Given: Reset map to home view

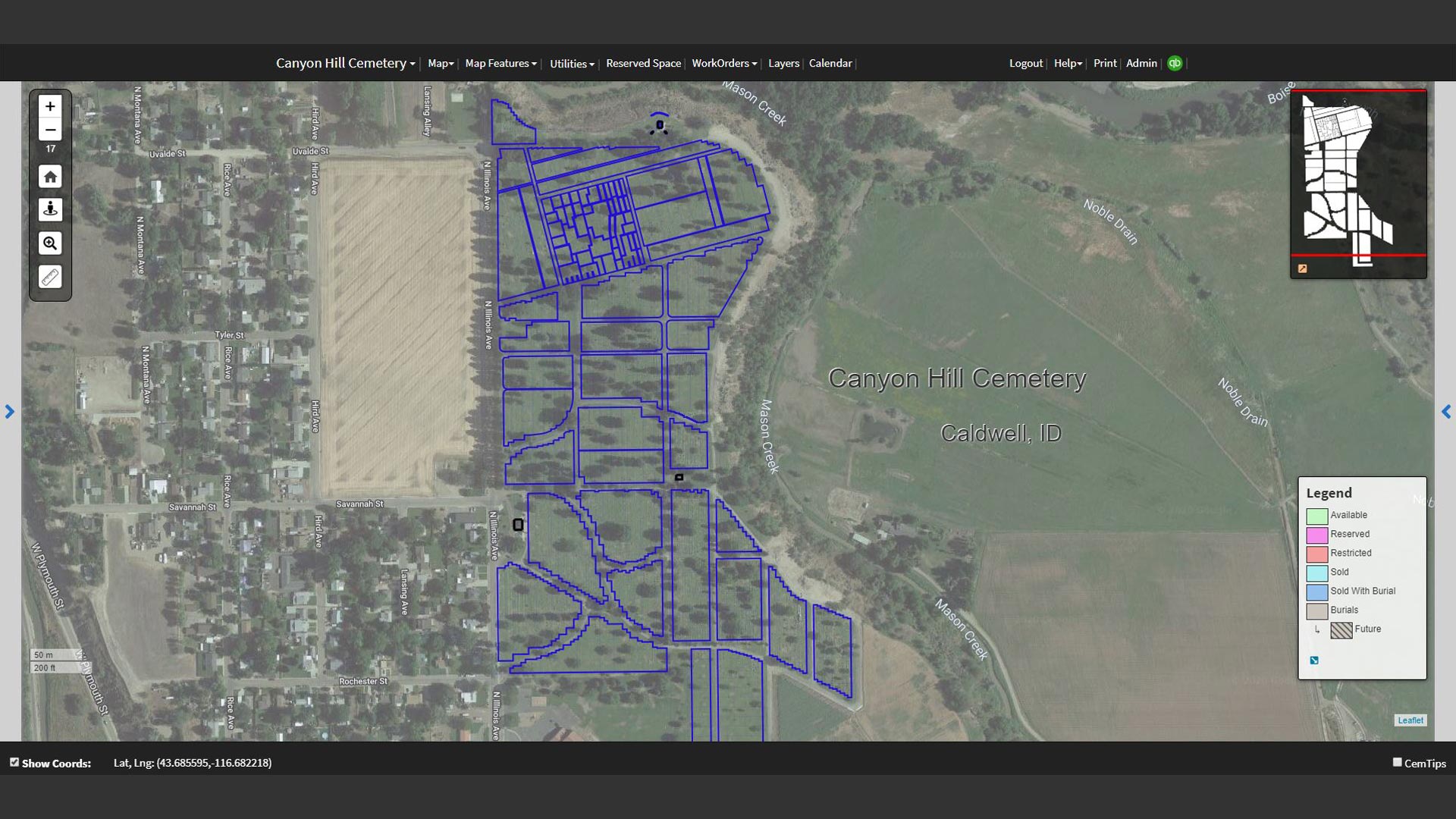Looking at the screenshot, I should point(50,177).
